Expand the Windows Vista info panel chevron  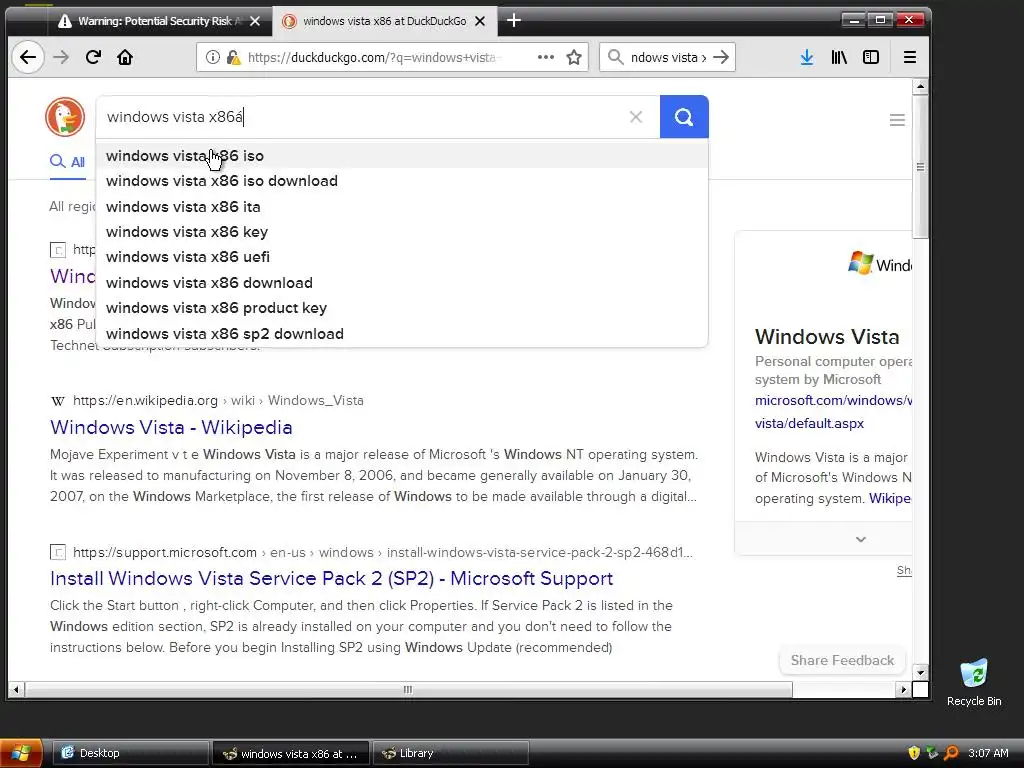[861, 539]
